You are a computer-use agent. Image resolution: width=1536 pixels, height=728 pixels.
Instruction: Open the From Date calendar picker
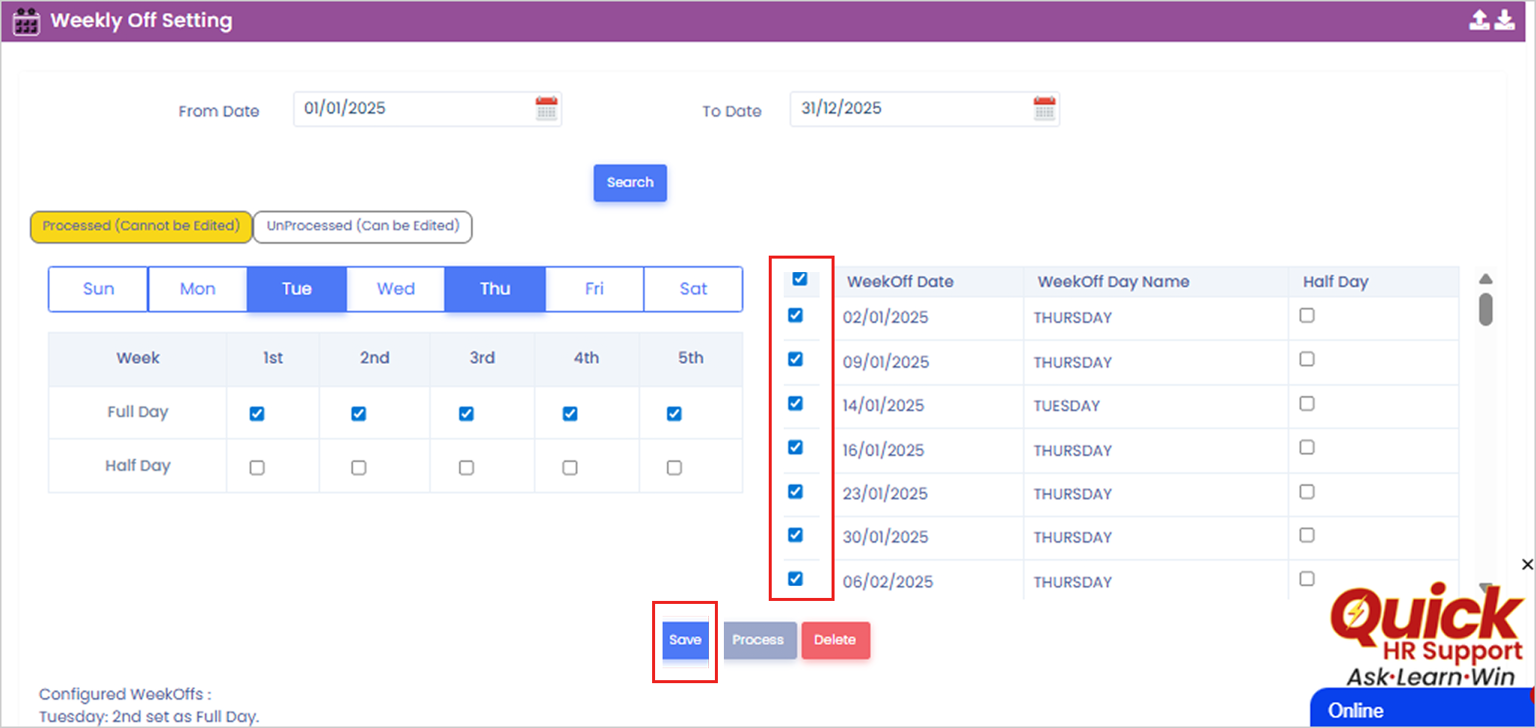(x=546, y=109)
